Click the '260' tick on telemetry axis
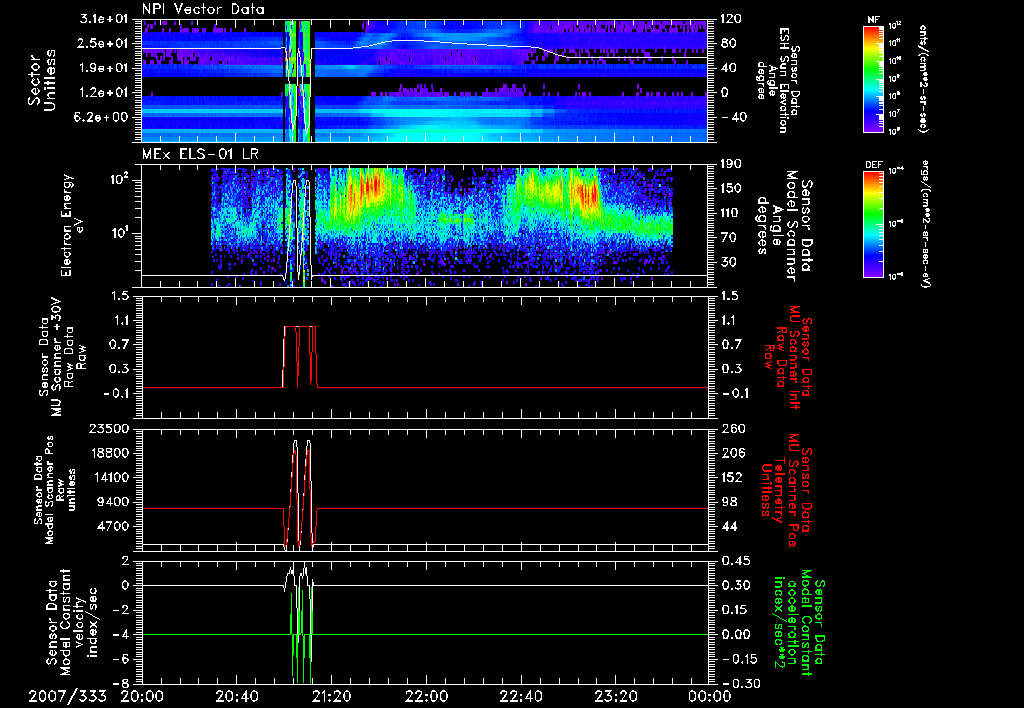The image size is (1024, 708). pyautogui.click(x=732, y=429)
